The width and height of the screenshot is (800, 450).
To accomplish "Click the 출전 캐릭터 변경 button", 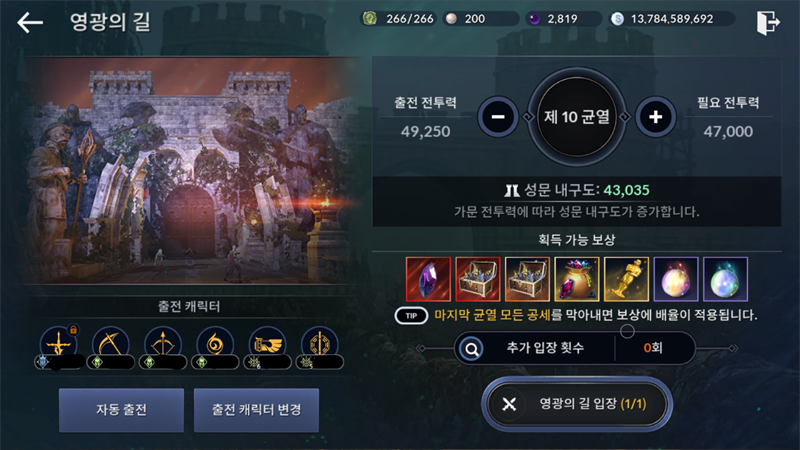I will (256, 410).
